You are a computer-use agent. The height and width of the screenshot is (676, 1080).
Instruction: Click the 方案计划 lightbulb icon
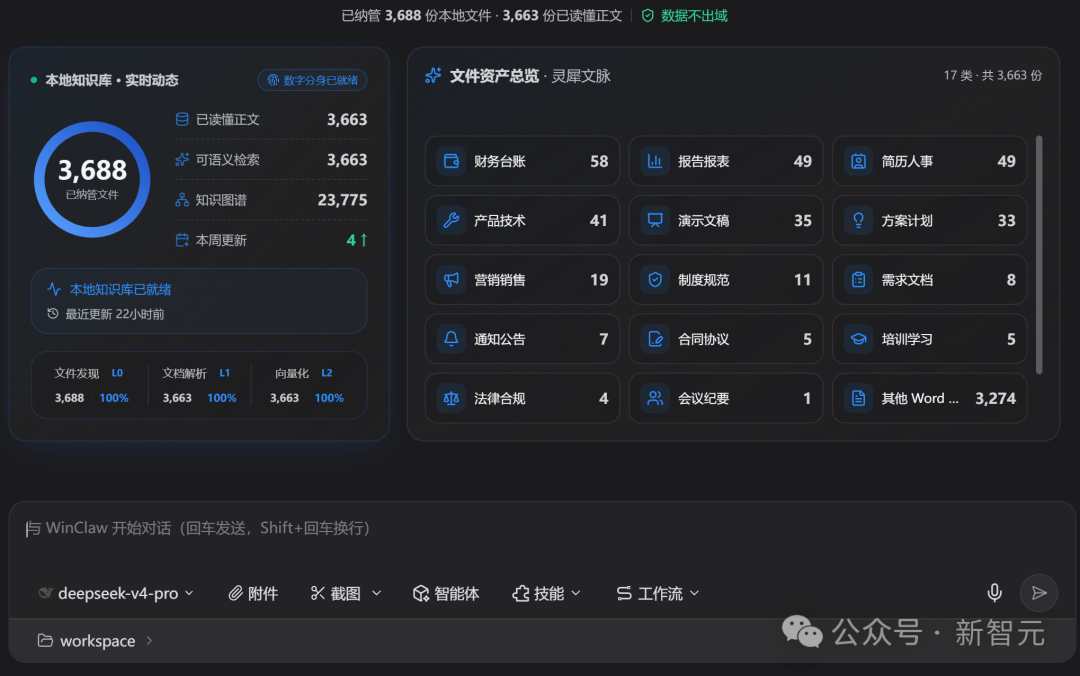[x=858, y=221]
